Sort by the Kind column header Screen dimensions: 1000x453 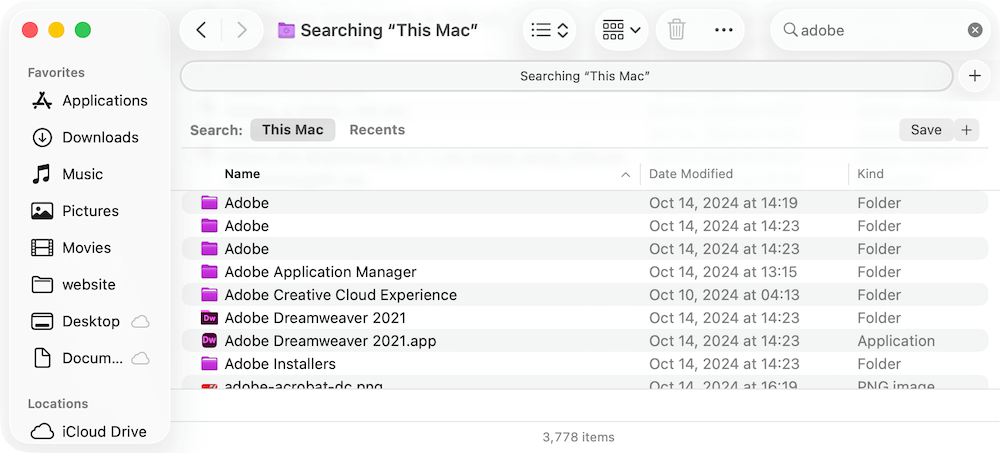point(870,174)
